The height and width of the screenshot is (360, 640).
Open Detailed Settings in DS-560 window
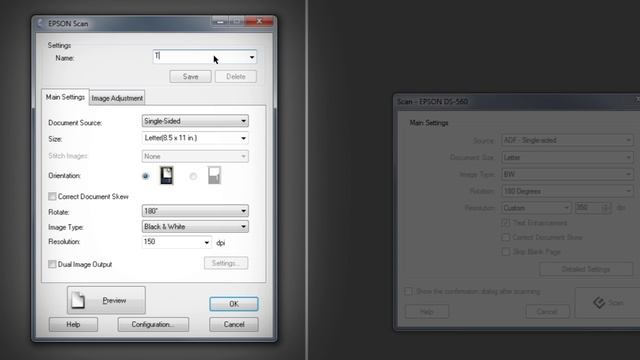tap(586, 269)
